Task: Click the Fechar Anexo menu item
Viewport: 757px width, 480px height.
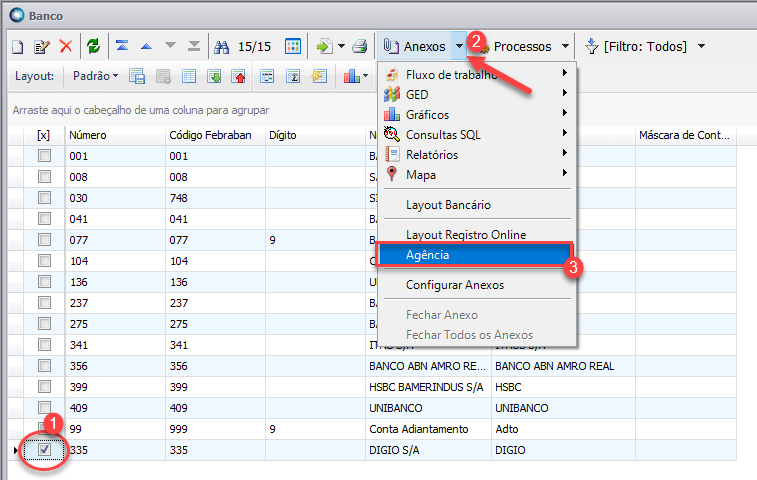Action: [x=477, y=315]
